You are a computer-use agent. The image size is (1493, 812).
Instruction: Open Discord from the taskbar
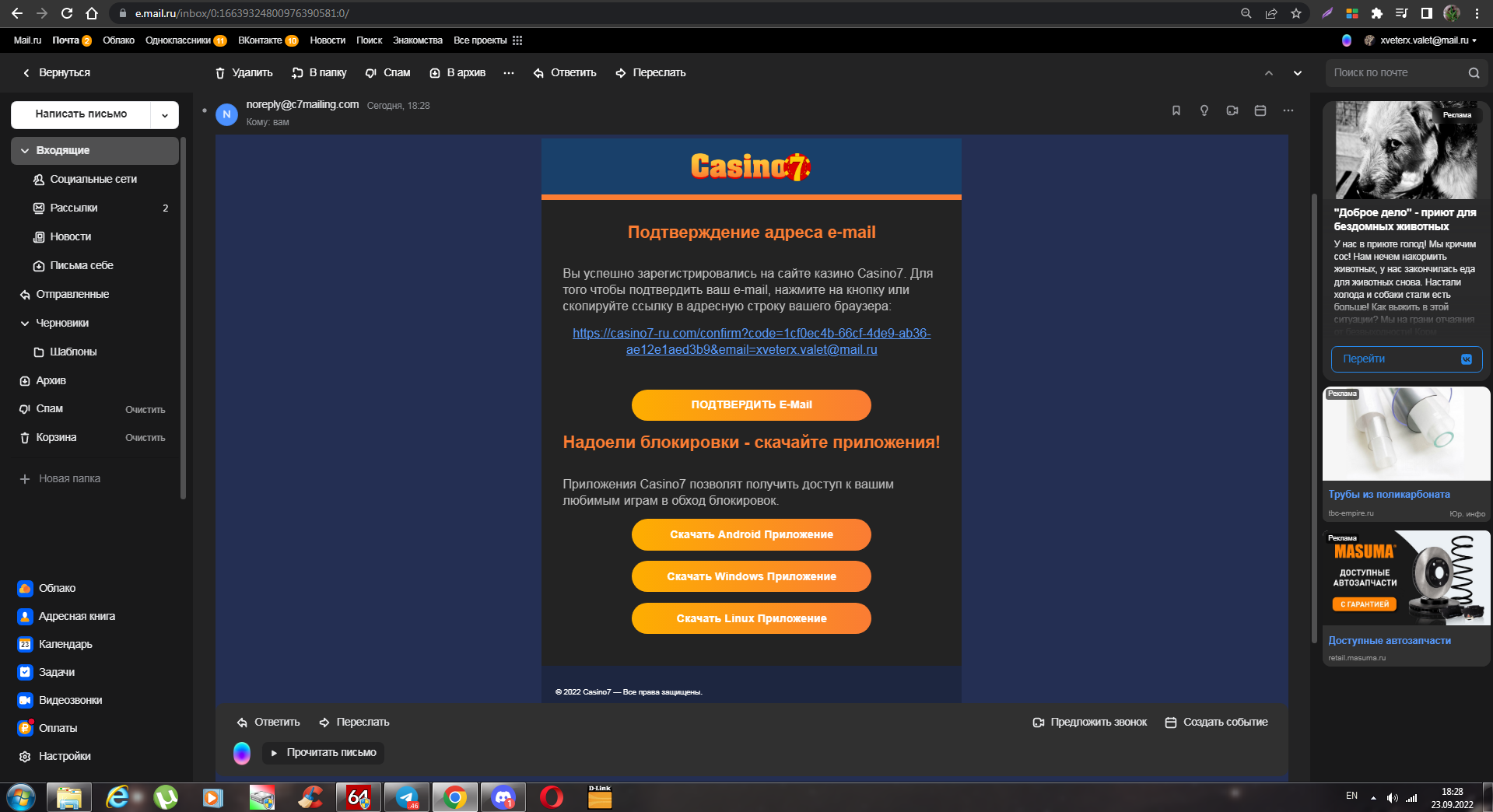(x=503, y=797)
